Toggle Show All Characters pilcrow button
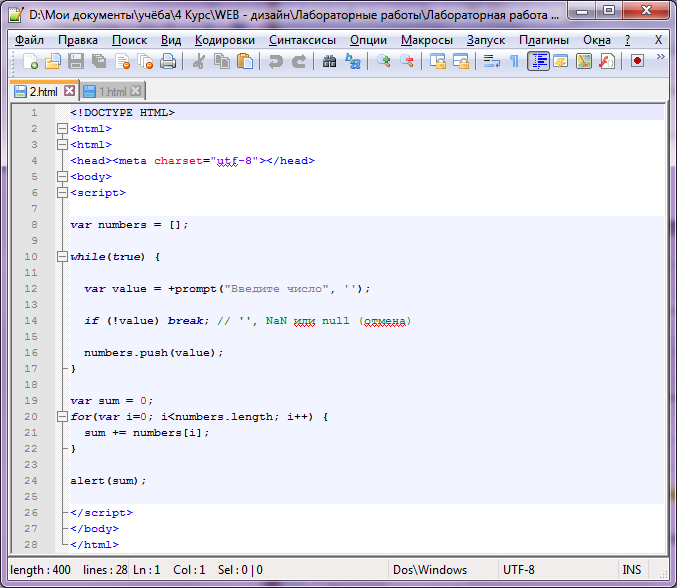This screenshot has width=677, height=588. click(514, 62)
